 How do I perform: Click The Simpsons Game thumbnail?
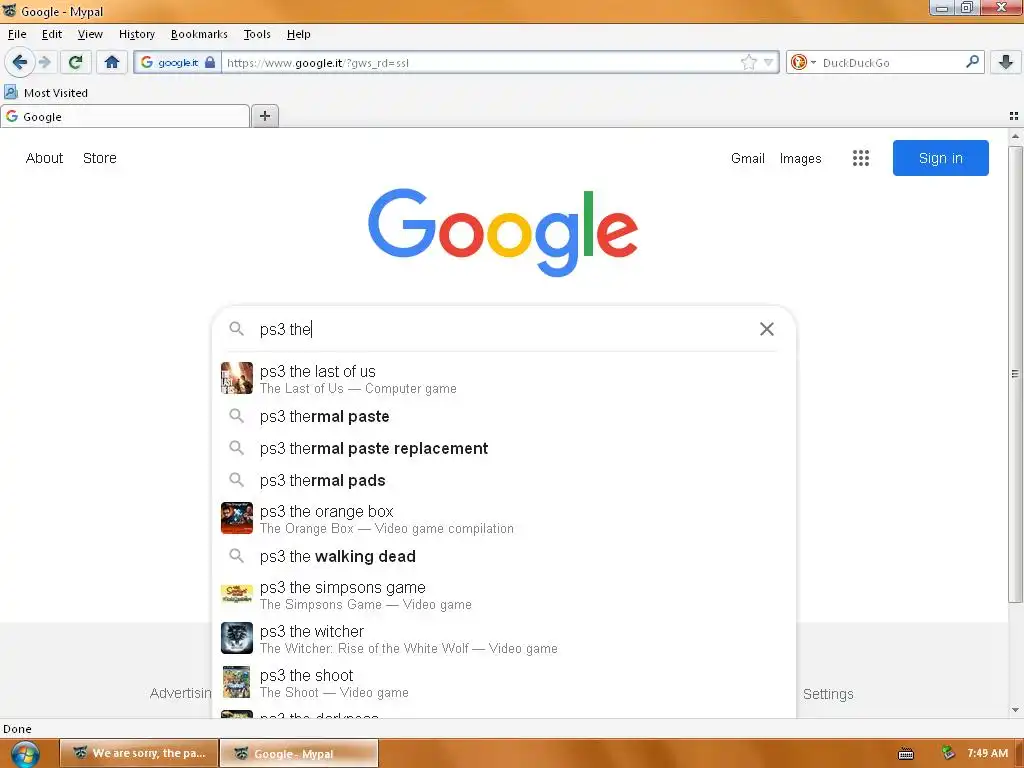click(x=236, y=594)
